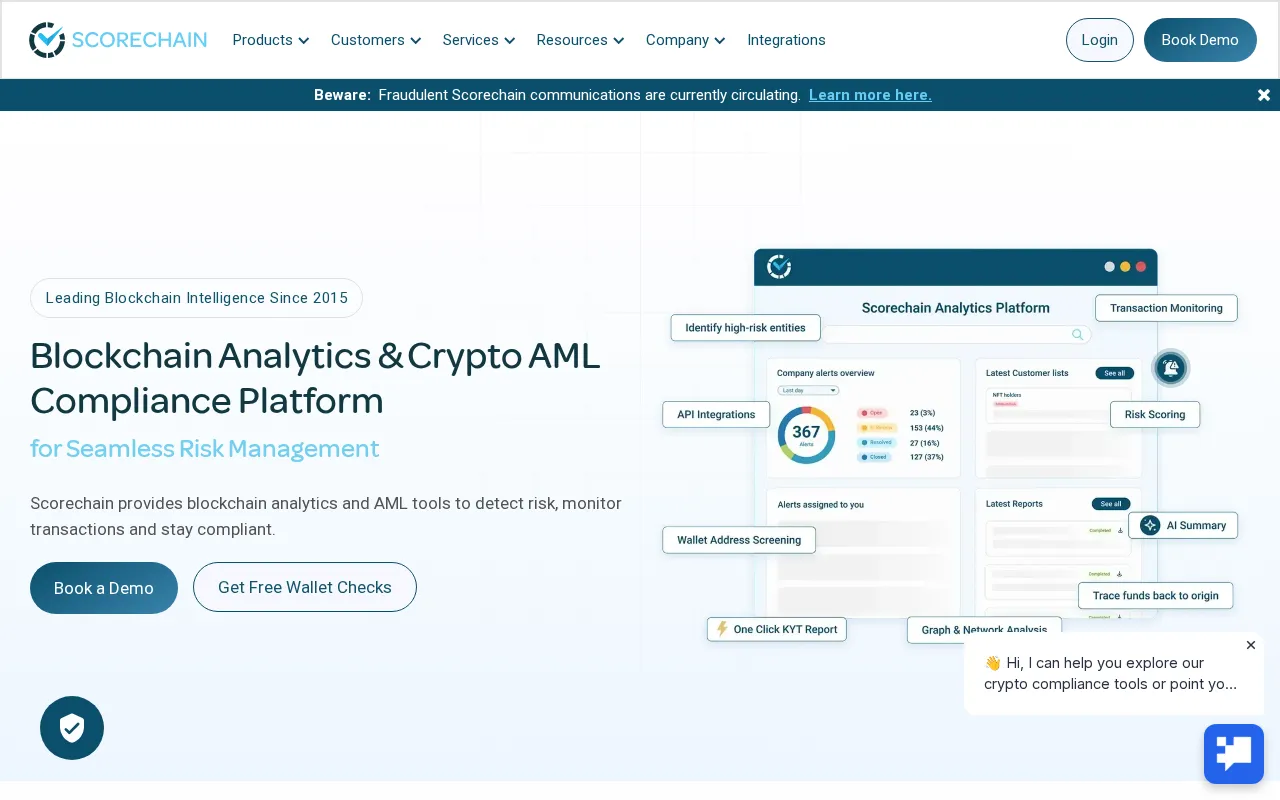Click the Risk Scoring label
This screenshot has width=1280, height=800.
coord(1155,415)
